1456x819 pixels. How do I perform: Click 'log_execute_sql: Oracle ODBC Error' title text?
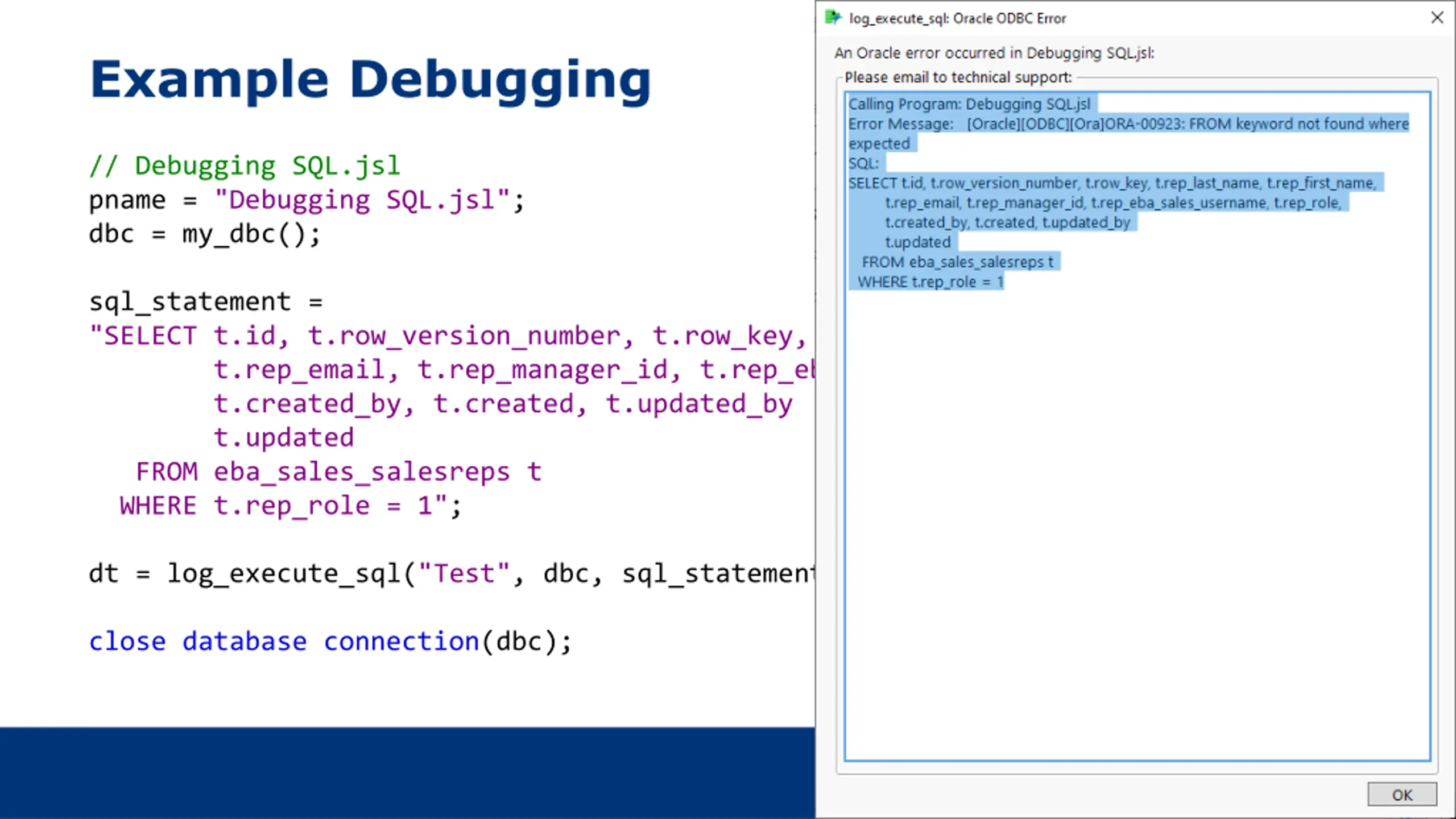[x=958, y=18]
